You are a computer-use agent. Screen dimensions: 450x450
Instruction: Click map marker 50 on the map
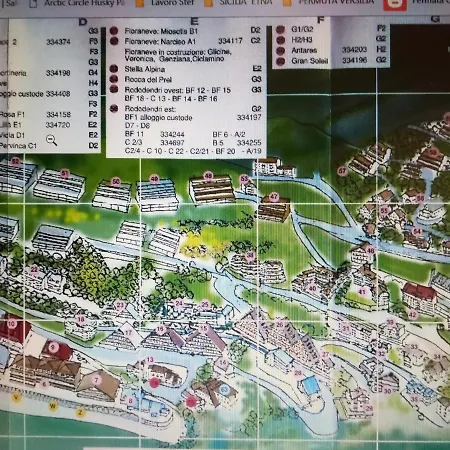coord(116,181)
